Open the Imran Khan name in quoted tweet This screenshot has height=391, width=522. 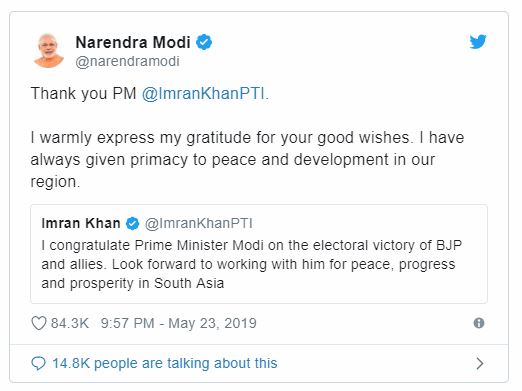tap(81, 223)
